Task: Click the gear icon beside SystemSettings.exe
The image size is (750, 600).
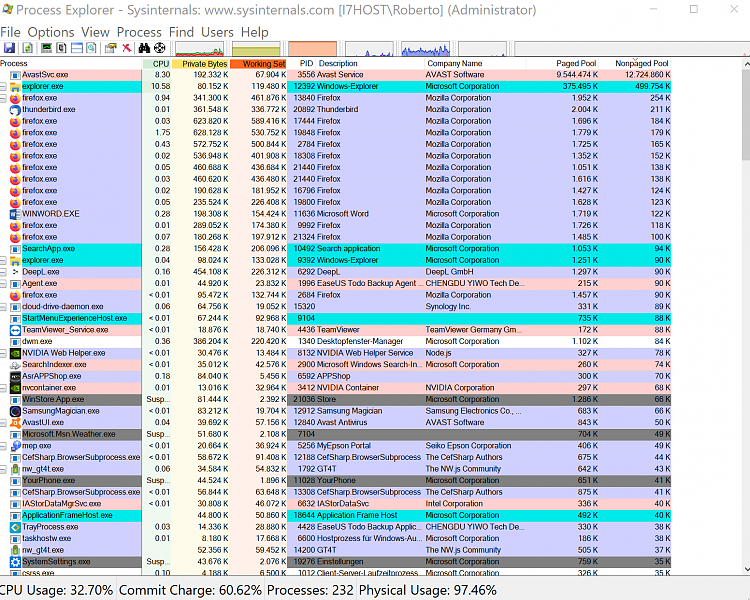Action: [x=15, y=562]
